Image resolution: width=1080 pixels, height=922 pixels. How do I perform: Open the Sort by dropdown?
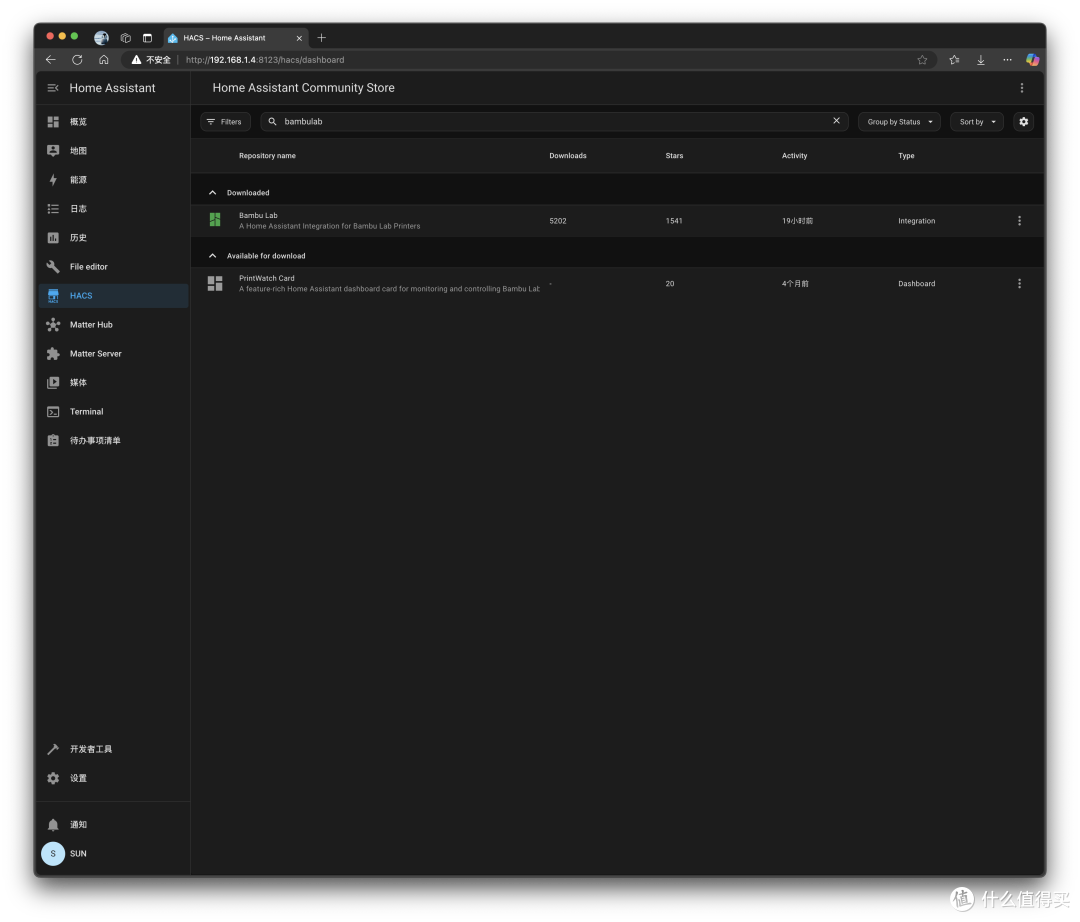pos(977,121)
